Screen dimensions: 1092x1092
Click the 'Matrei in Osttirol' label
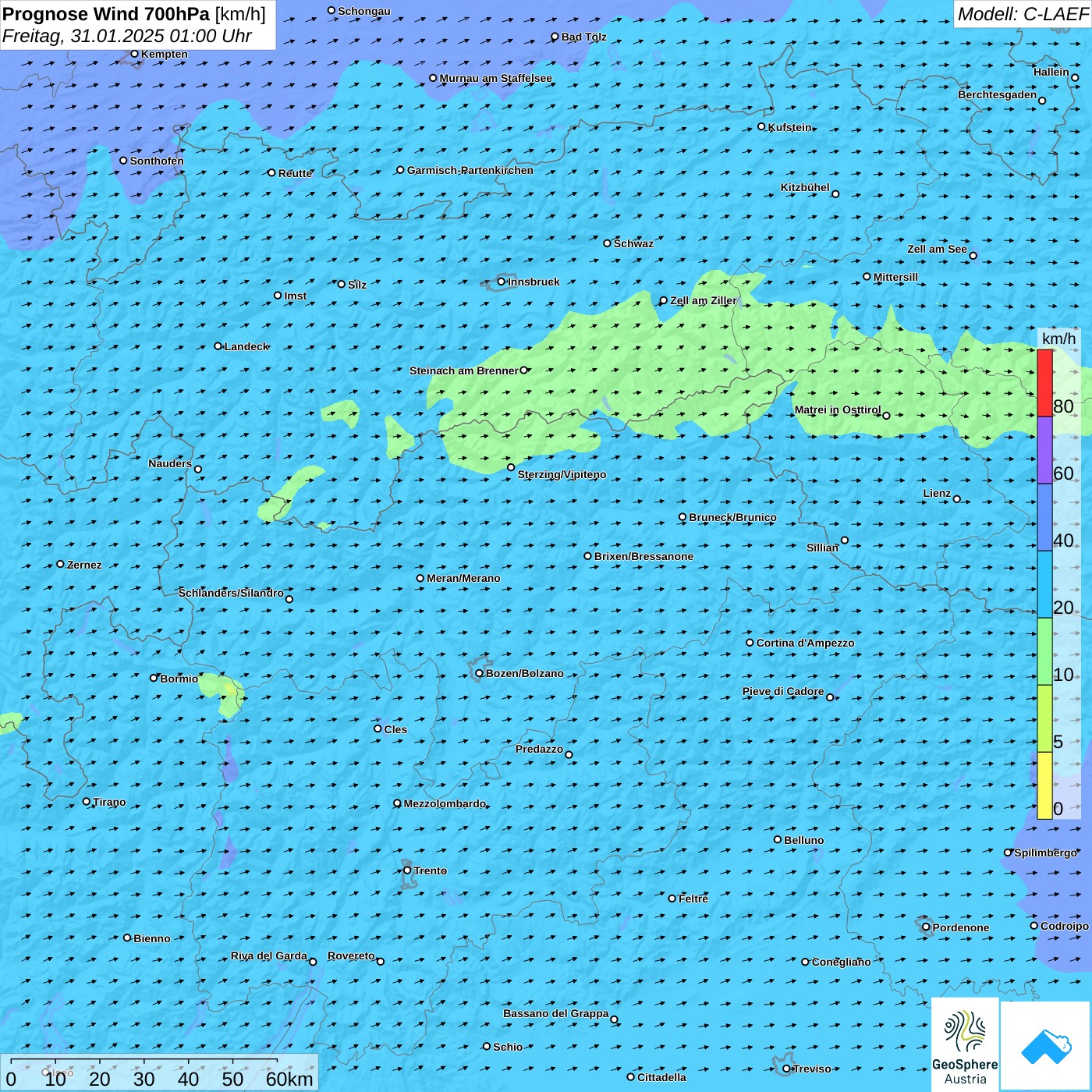coord(838,409)
